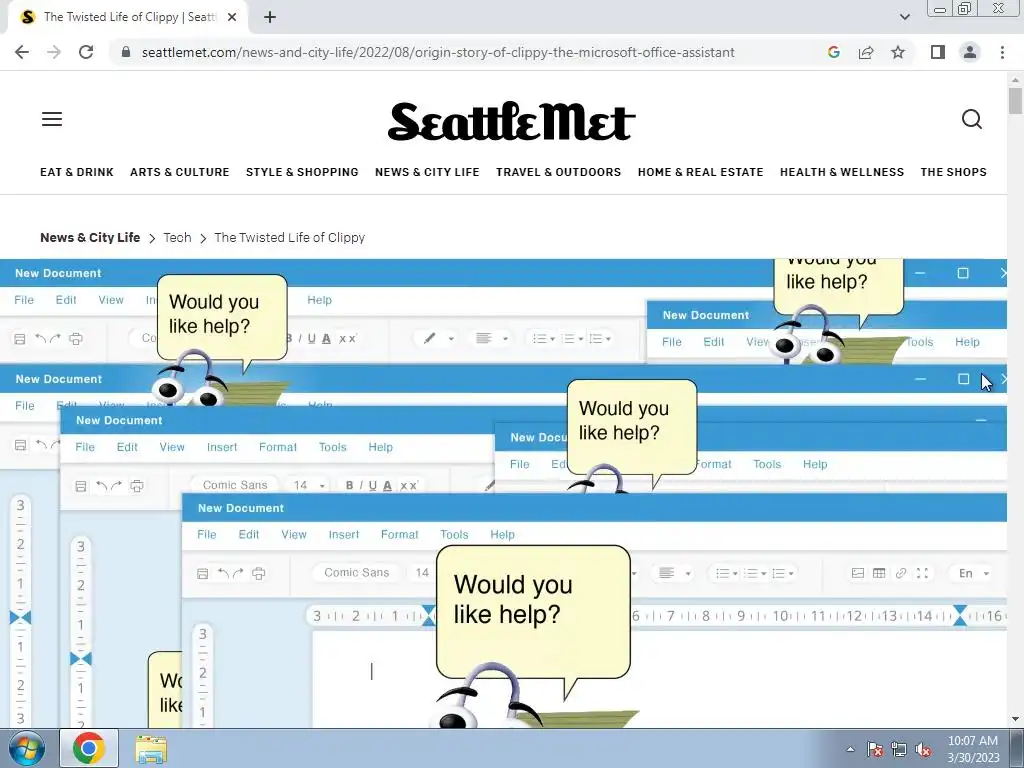This screenshot has height=768, width=1024.
Task: Open the Chrome side panel
Action: 938,52
